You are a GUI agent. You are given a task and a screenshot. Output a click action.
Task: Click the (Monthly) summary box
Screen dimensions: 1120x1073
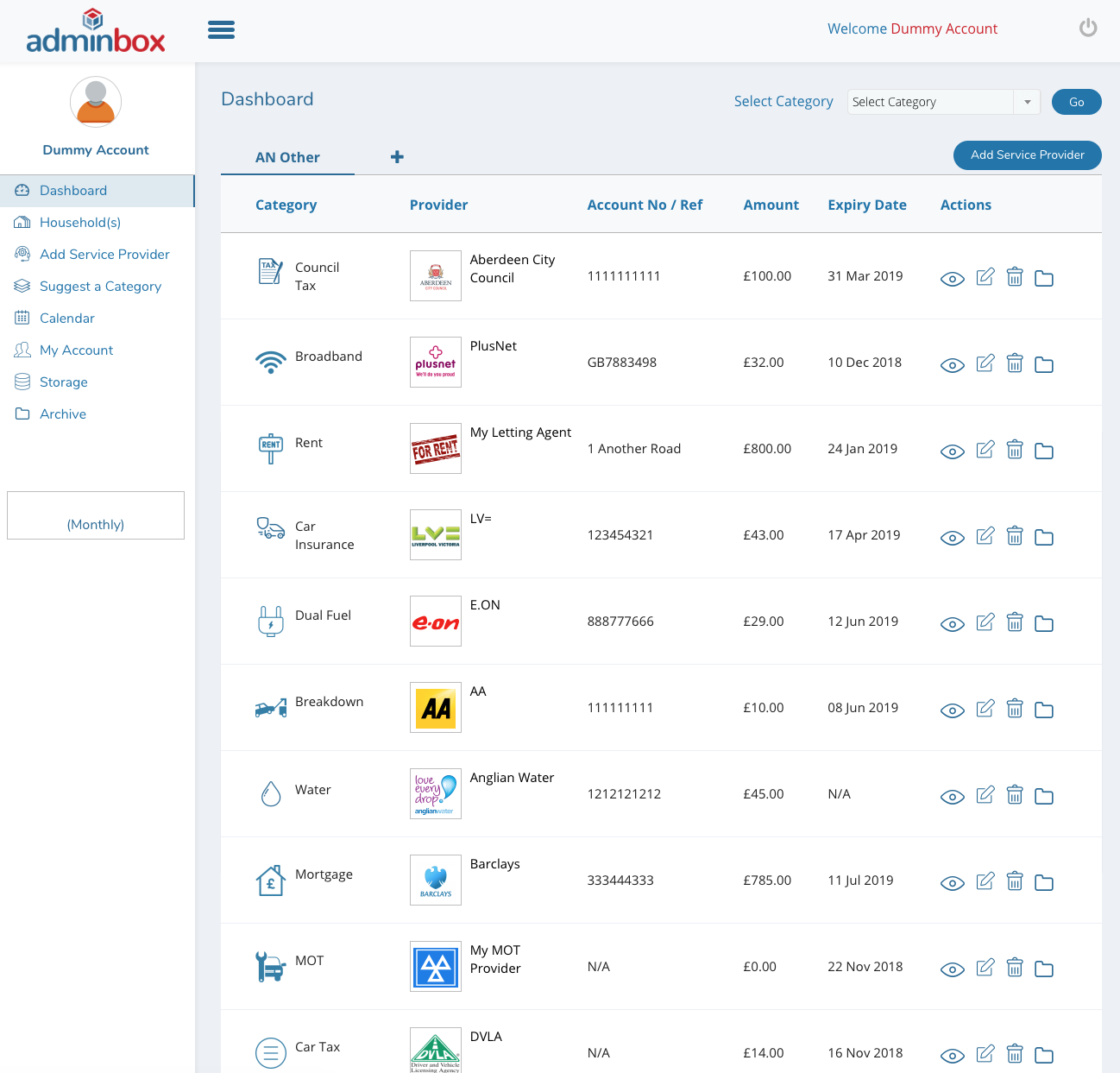[x=96, y=515]
